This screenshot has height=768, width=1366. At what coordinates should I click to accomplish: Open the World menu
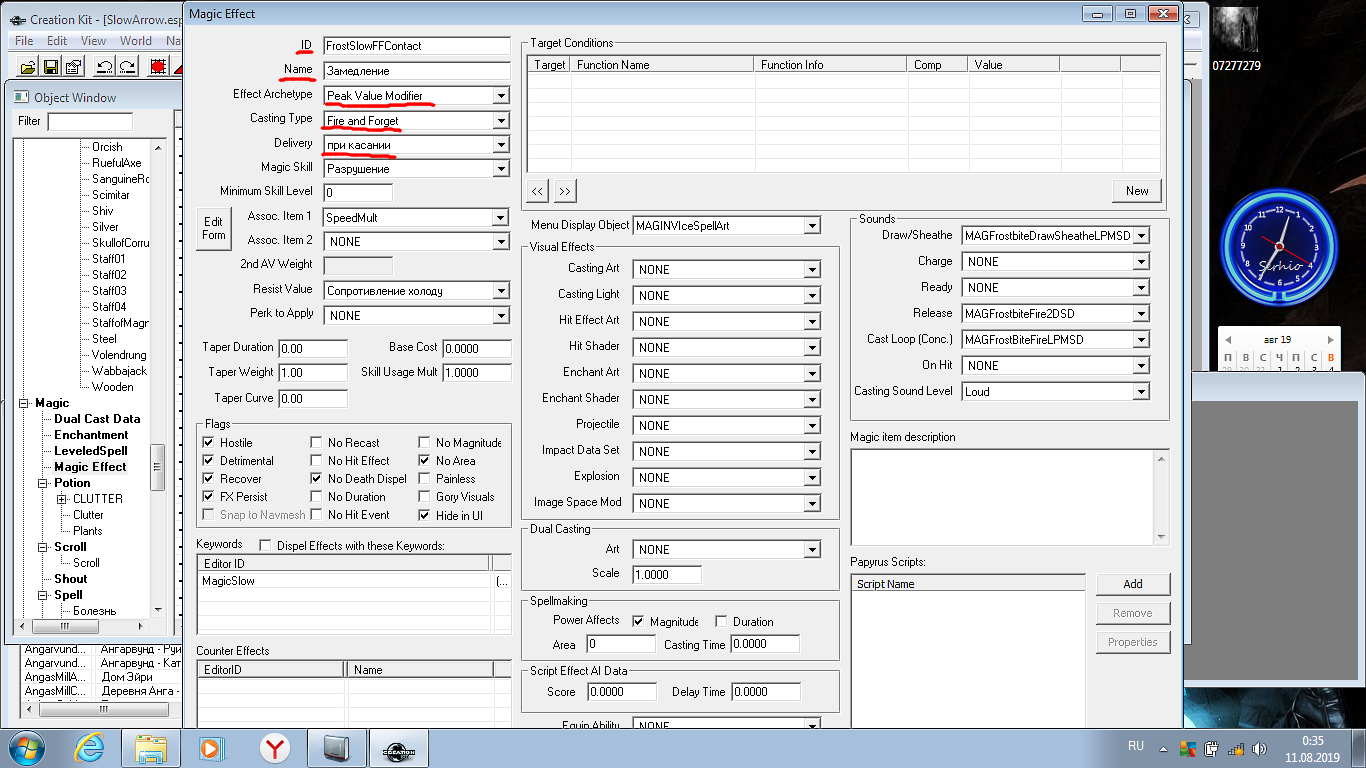tap(136, 41)
